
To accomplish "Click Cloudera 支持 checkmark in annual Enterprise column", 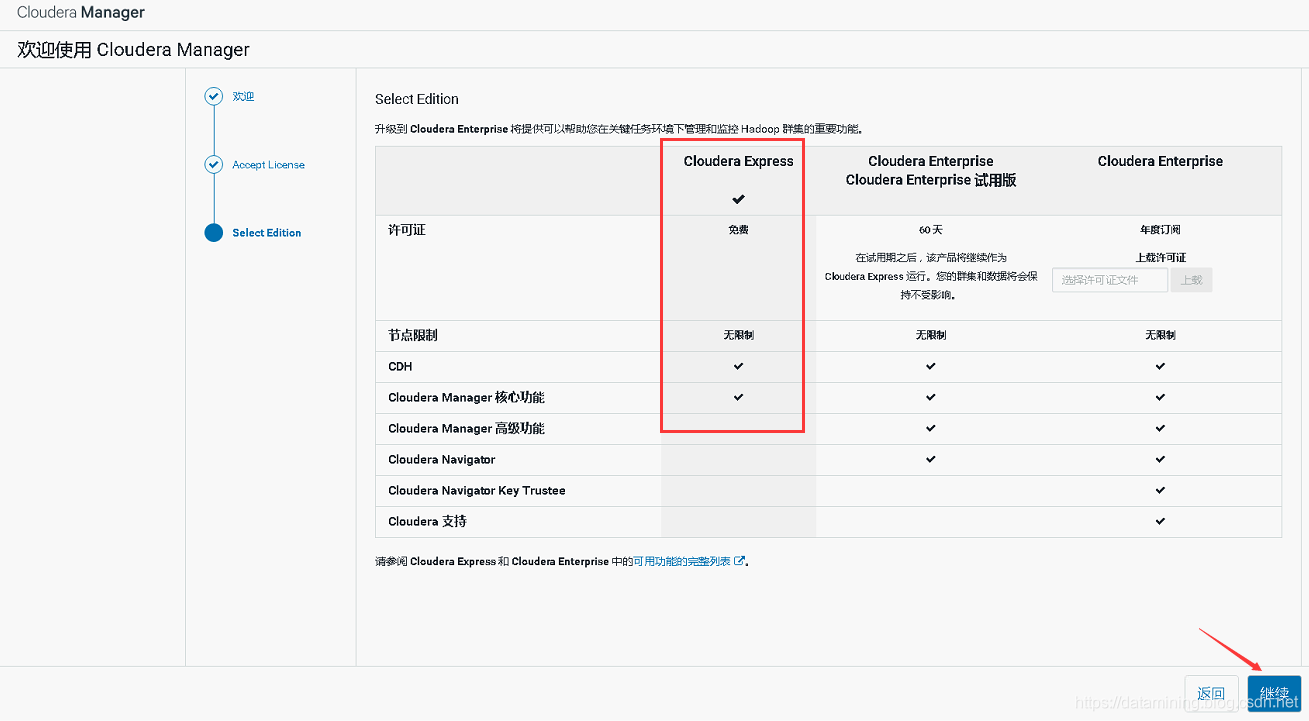I will click(1160, 521).
